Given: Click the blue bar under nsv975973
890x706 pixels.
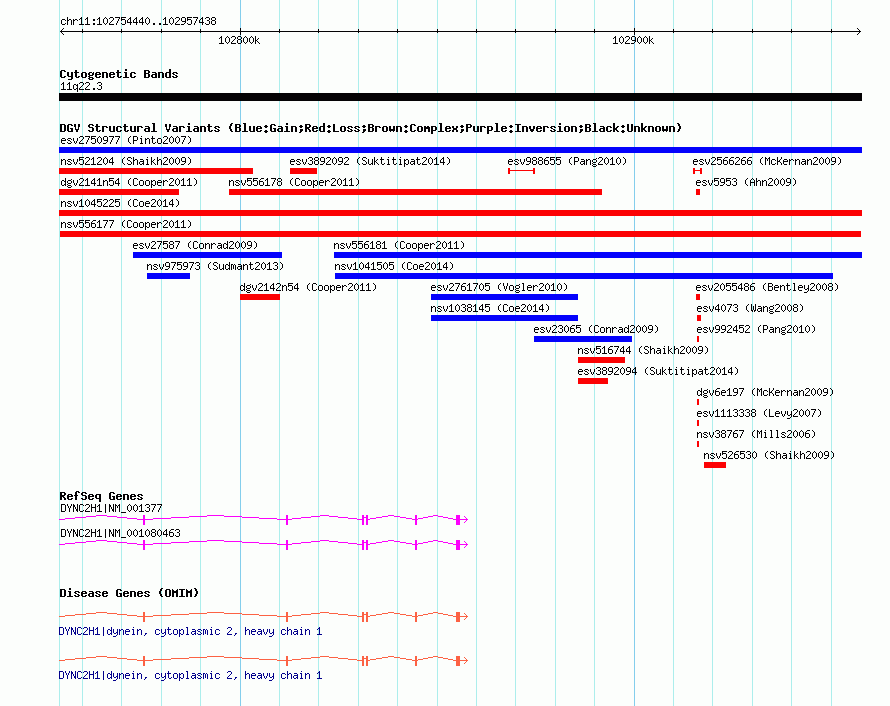Looking at the screenshot, I should click(168, 276).
